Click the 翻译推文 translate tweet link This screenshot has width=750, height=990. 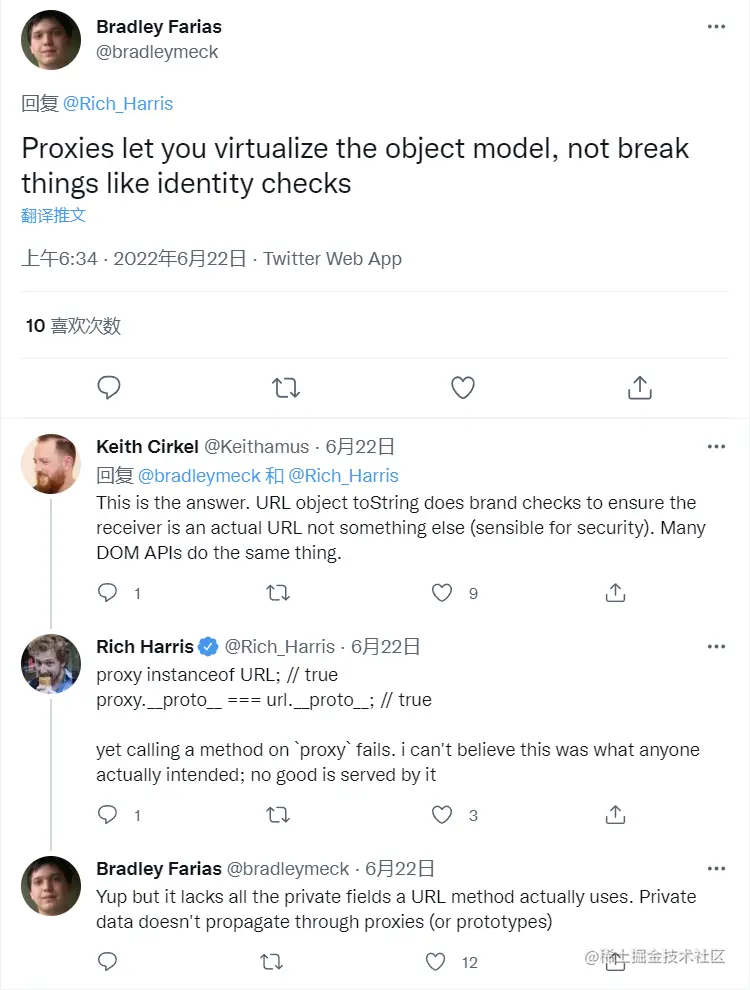tap(54, 215)
